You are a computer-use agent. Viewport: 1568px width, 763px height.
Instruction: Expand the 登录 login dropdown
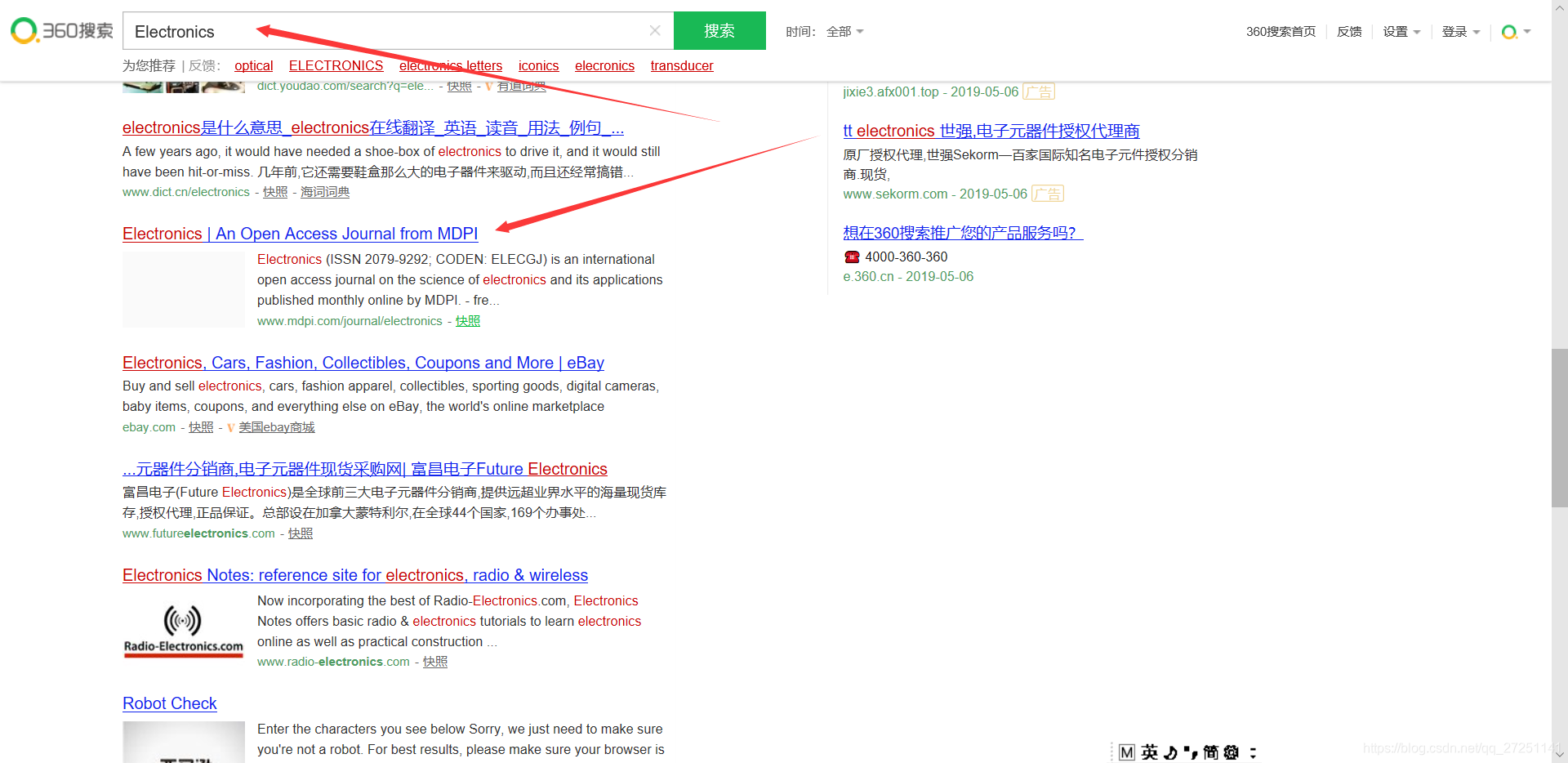(1461, 32)
